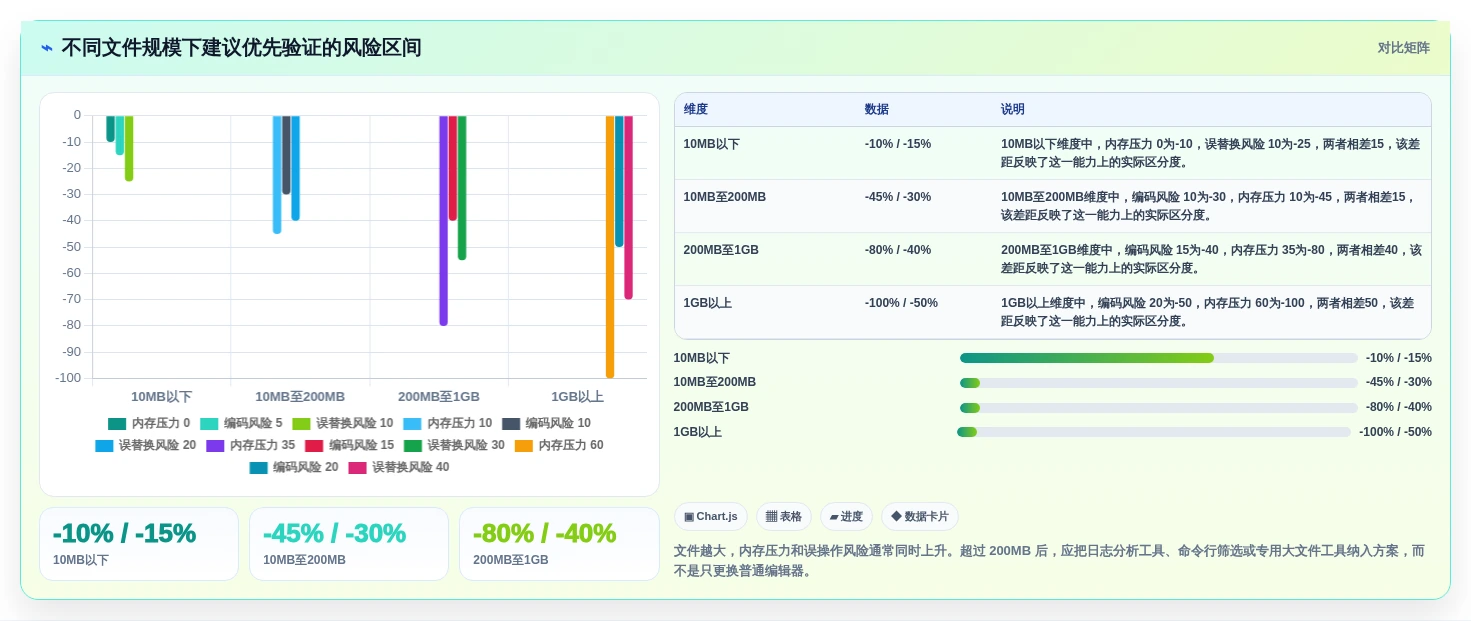Screen dimensions: 1471x621
Task: Click the 200MB至1GB label on the chart x-axis
Action: [439, 397]
